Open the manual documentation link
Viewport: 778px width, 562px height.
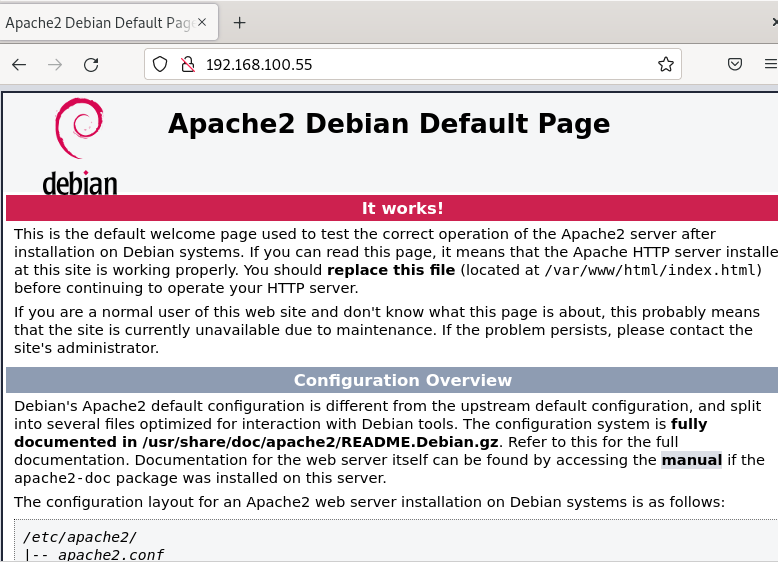691,460
